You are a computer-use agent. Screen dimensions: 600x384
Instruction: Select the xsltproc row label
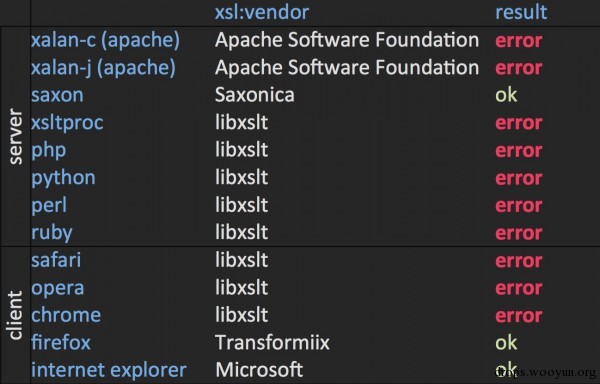pyautogui.click(x=67, y=123)
